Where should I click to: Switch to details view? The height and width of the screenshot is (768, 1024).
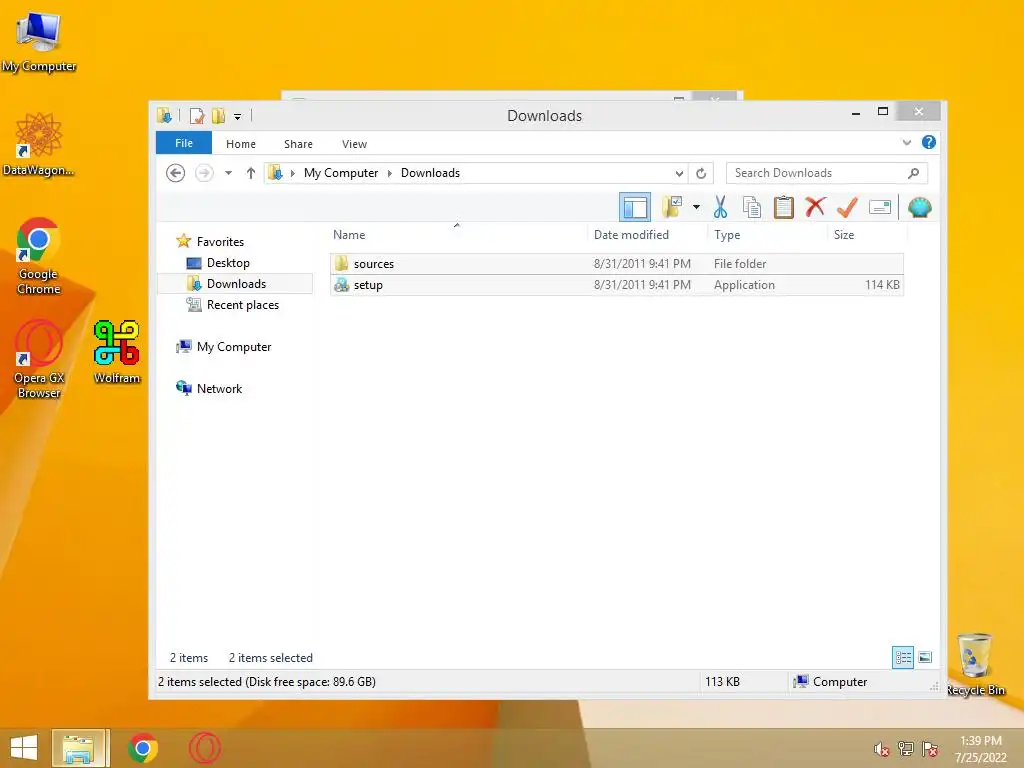pos(903,658)
